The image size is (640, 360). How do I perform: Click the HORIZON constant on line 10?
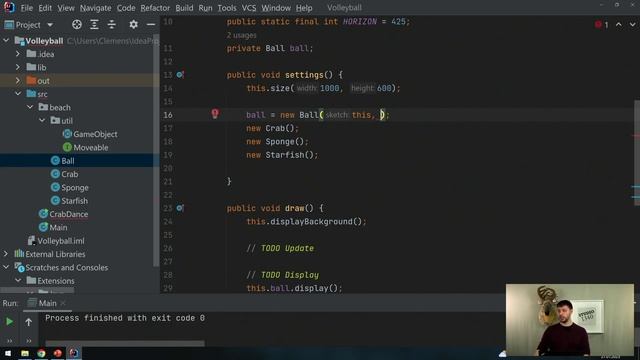coord(360,21)
